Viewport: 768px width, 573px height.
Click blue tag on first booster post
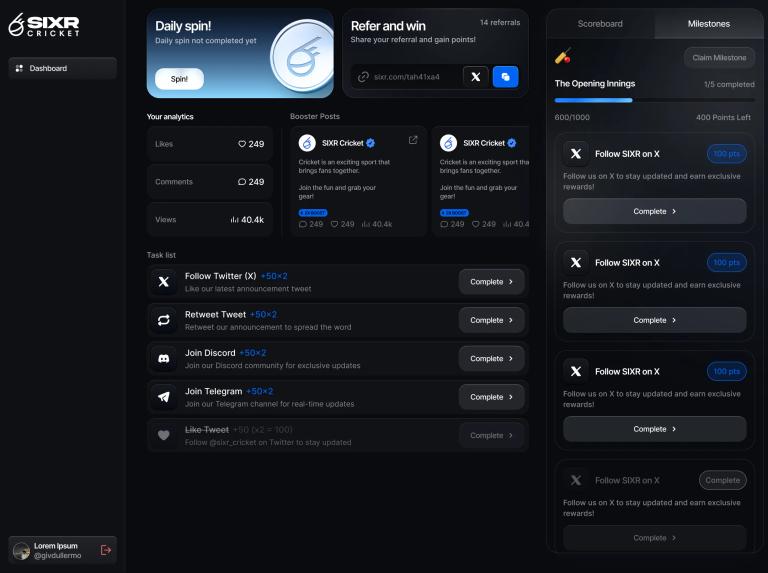coord(313,213)
